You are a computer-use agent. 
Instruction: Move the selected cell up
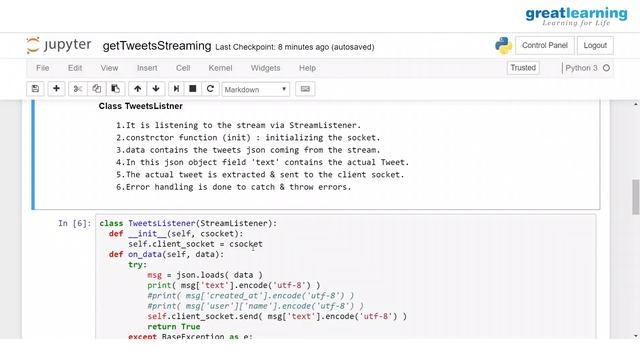click(138, 89)
